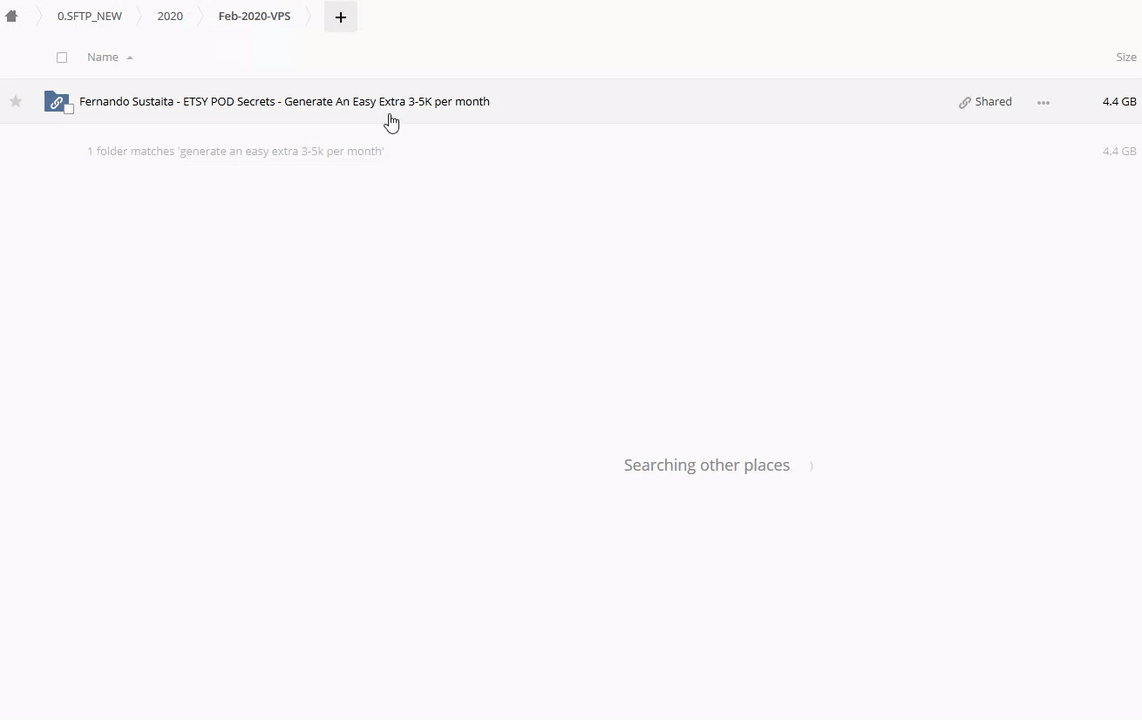Navigate to the 2020 breadcrumb folder
Screen dimensions: 1142x720
(x=170, y=16)
